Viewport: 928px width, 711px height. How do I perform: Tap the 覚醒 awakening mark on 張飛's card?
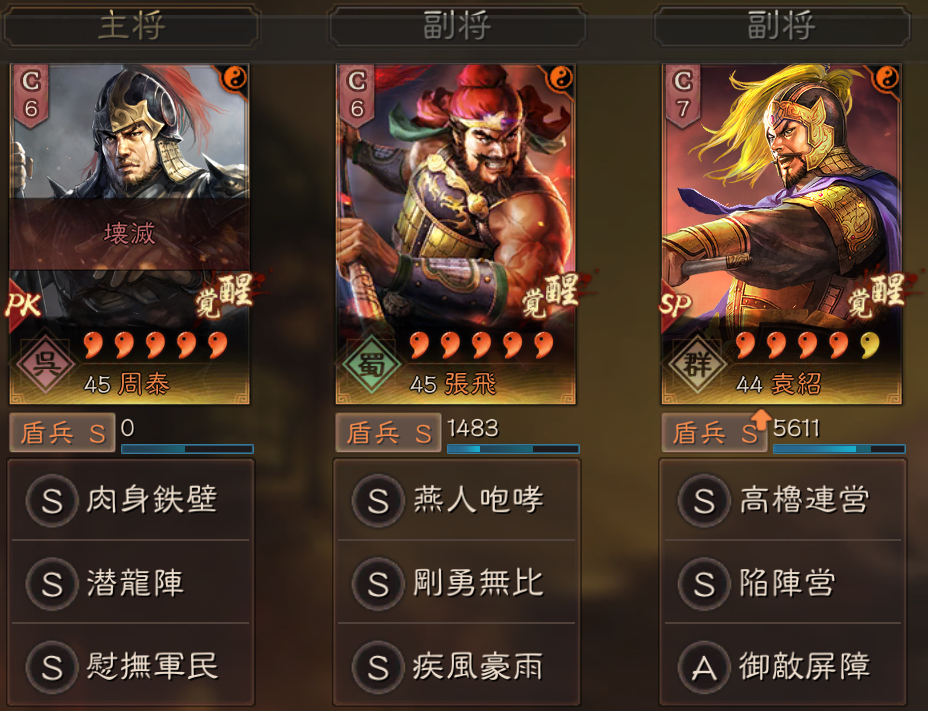pos(550,295)
